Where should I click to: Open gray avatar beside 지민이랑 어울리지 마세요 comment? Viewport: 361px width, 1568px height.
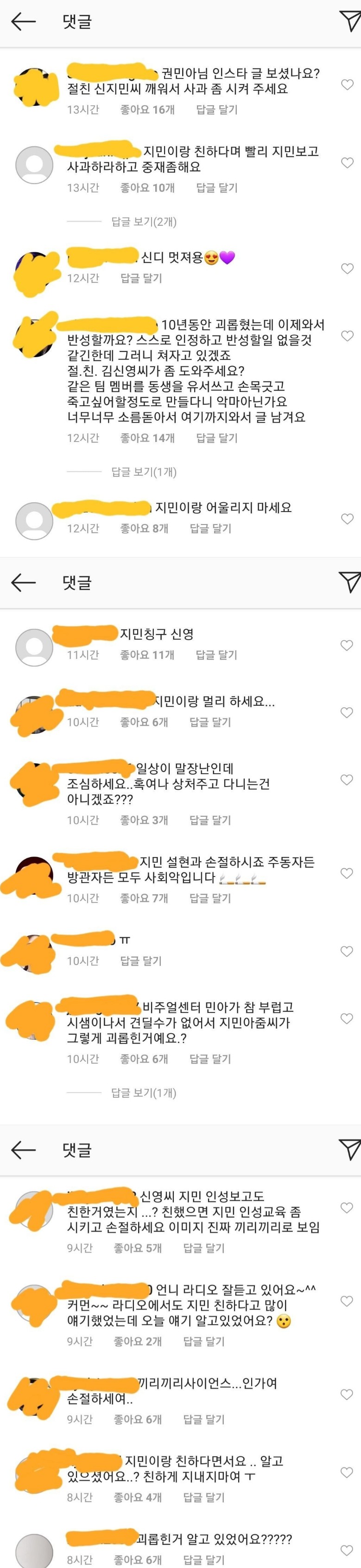point(34,521)
